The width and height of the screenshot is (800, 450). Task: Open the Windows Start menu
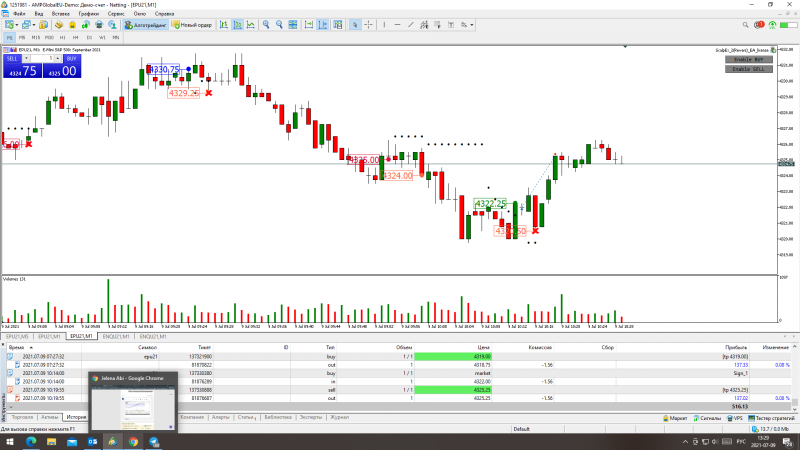(10, 442)
